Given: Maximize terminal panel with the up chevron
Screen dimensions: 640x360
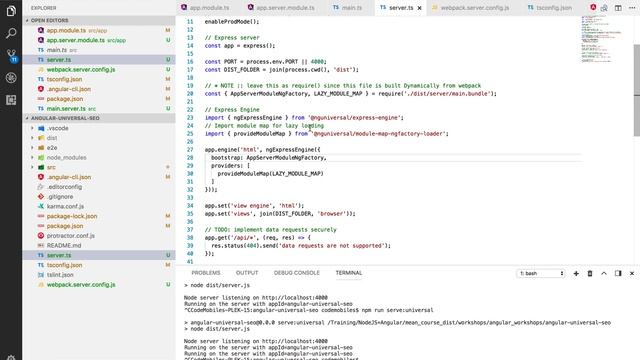Looking at the screenshot, I should click(604, 273).
